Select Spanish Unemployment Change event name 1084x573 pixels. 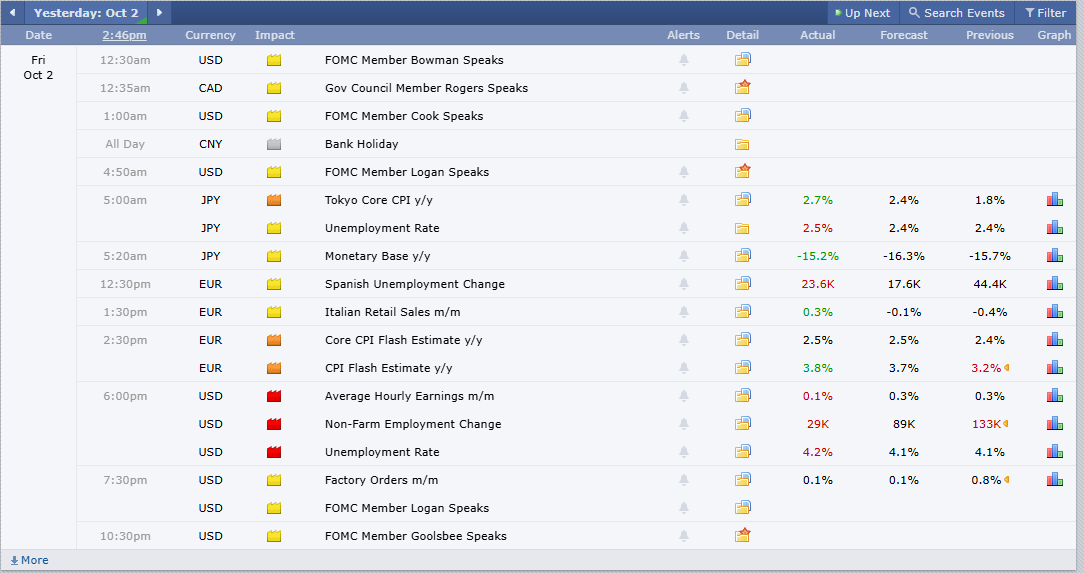pyautogui.click(x=415, y=284)
